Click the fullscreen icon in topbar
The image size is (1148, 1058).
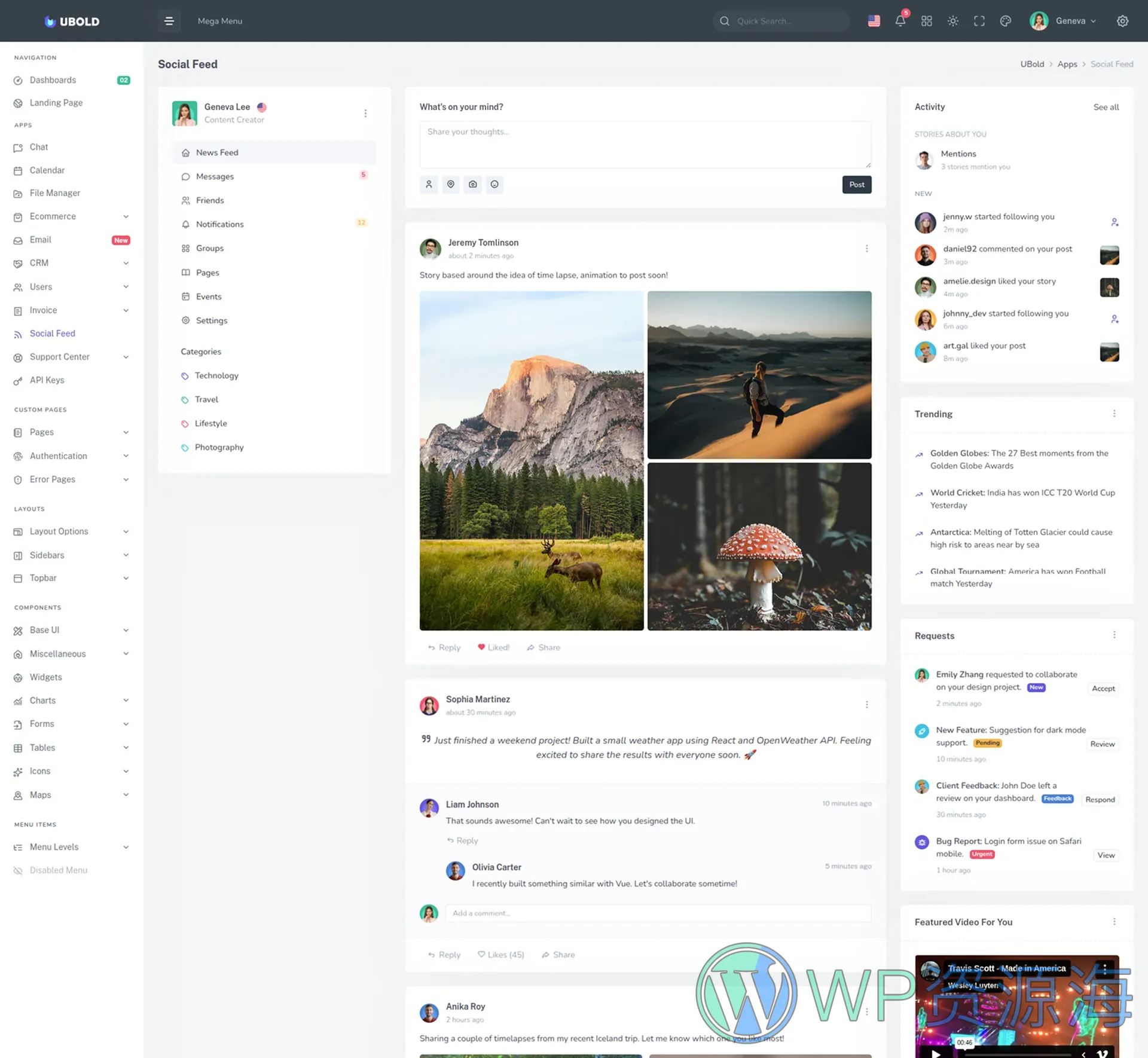coord(979,21)
